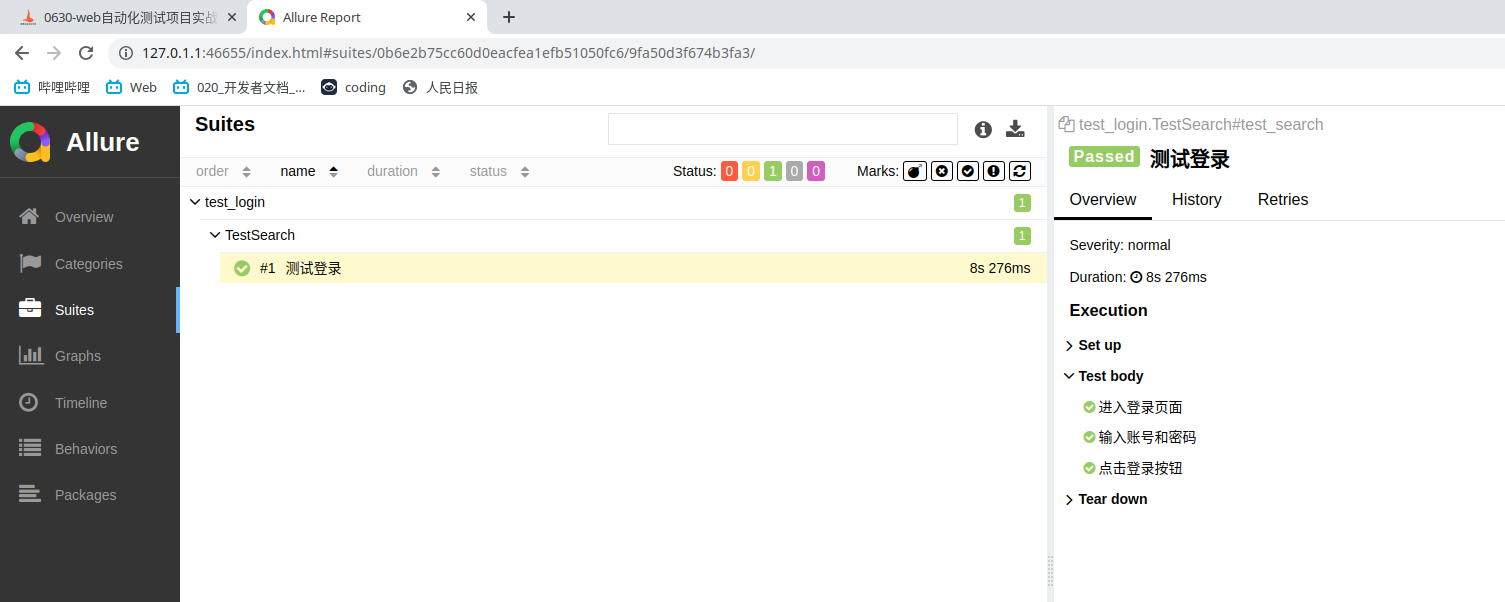Sort suites by status
The width and height of the screenshot is (1505, 602).
(499, 171)
